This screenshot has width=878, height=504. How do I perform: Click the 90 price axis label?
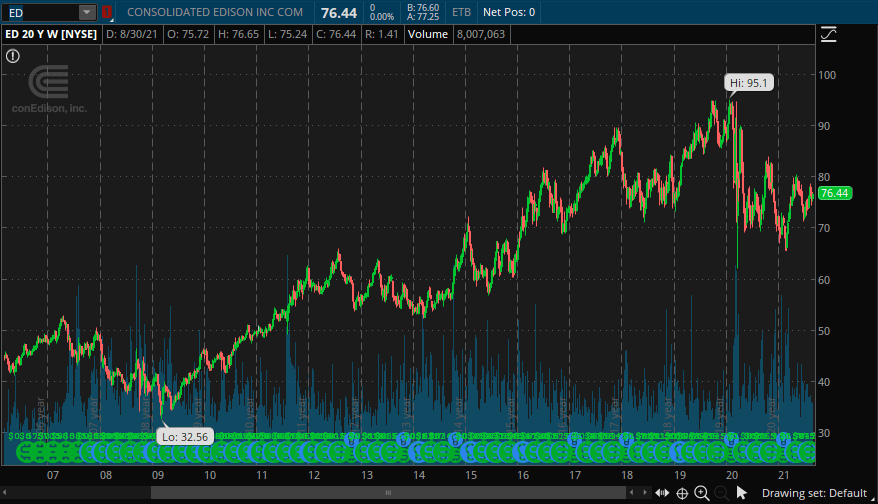[824, 126]
